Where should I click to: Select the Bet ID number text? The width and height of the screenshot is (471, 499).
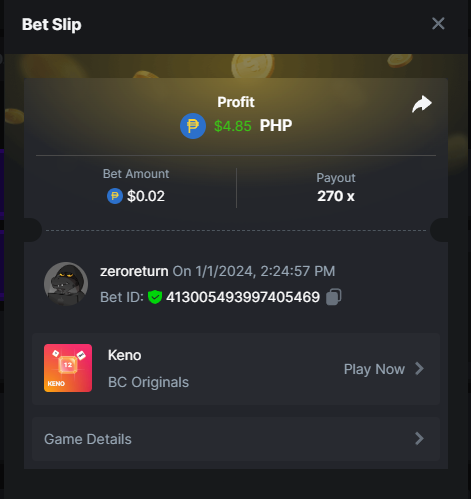point(243,297)
